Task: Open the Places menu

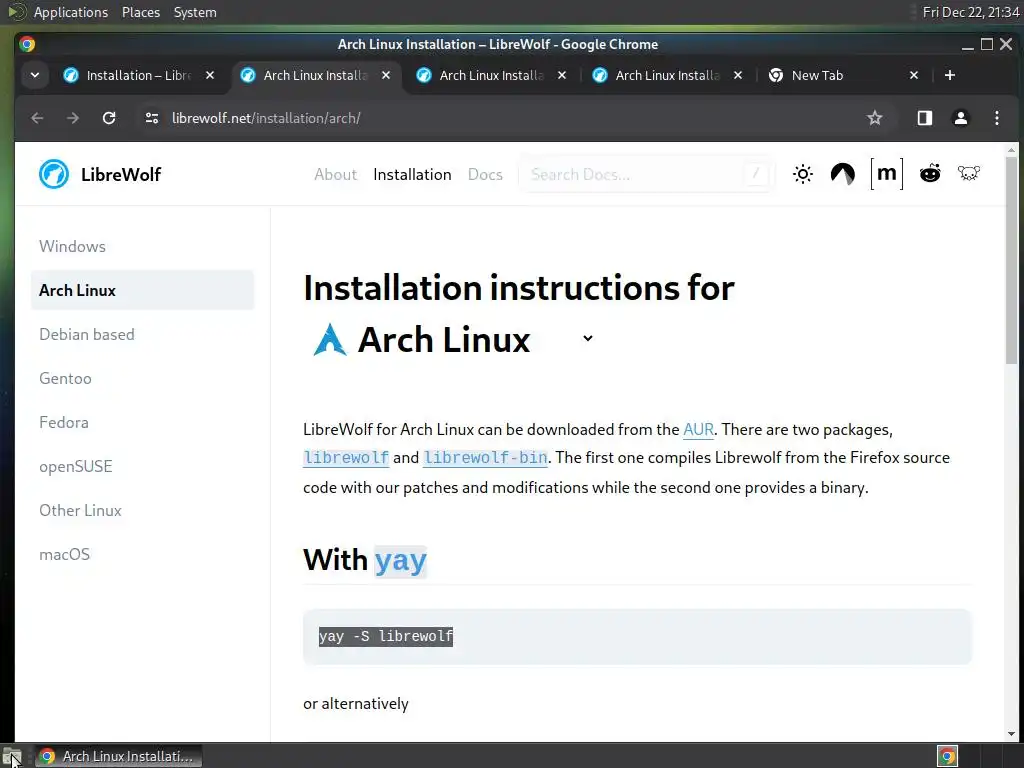Action: 140,12
